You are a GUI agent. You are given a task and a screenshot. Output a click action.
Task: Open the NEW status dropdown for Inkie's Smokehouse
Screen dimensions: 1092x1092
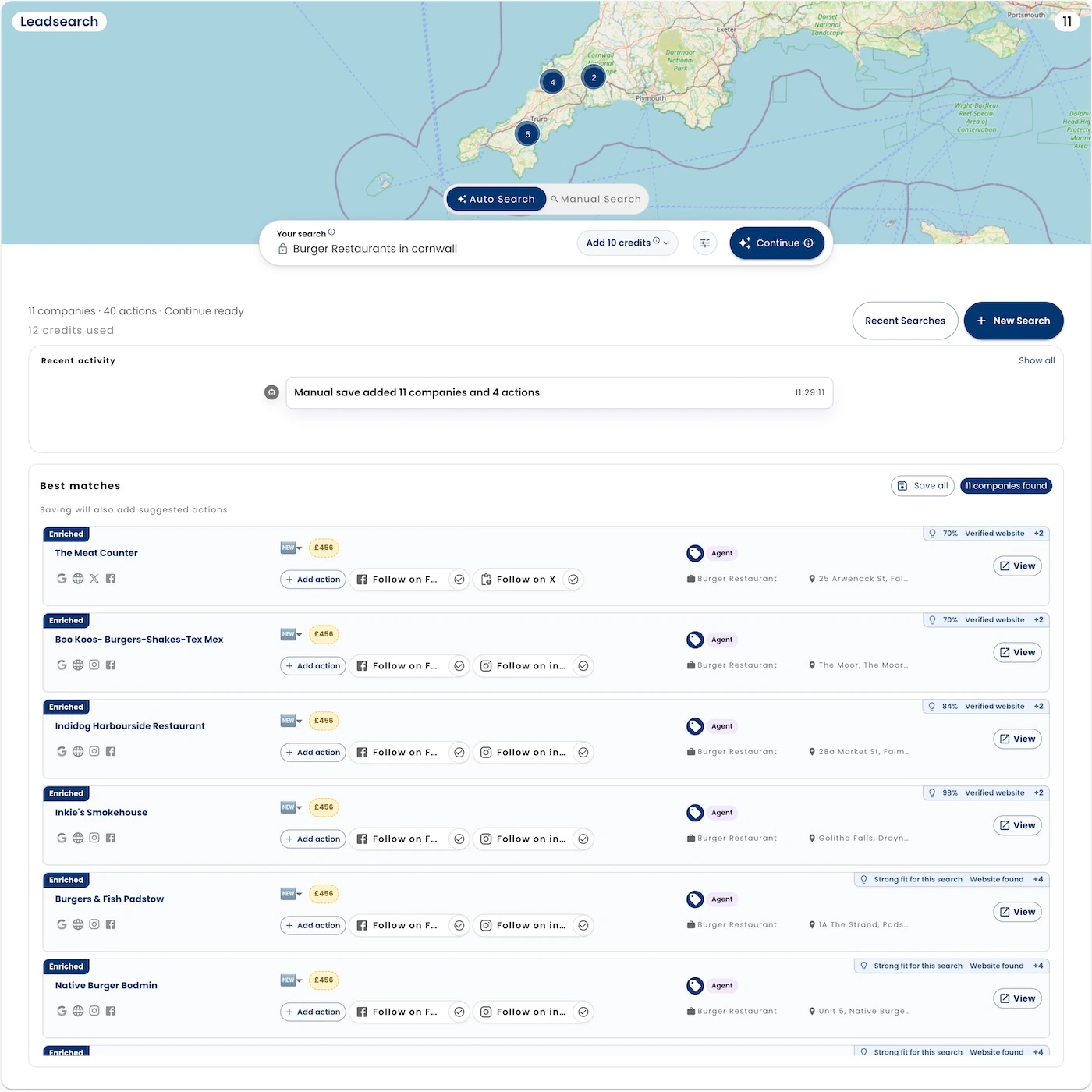291,807
